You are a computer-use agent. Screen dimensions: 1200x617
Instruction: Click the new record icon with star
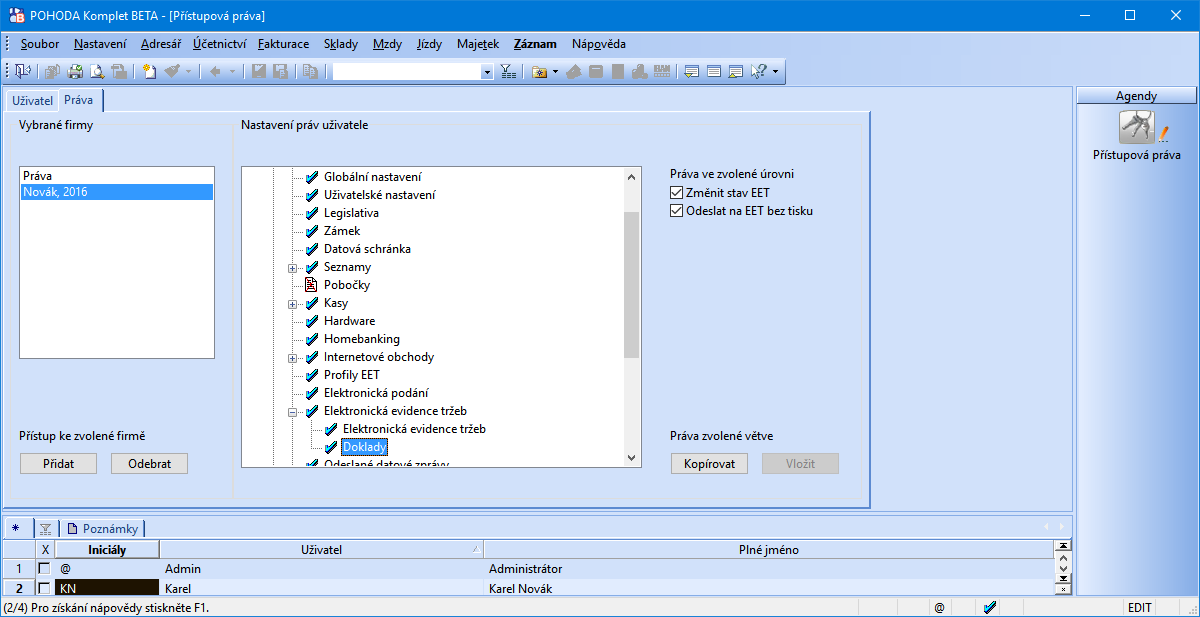[149, 72]
